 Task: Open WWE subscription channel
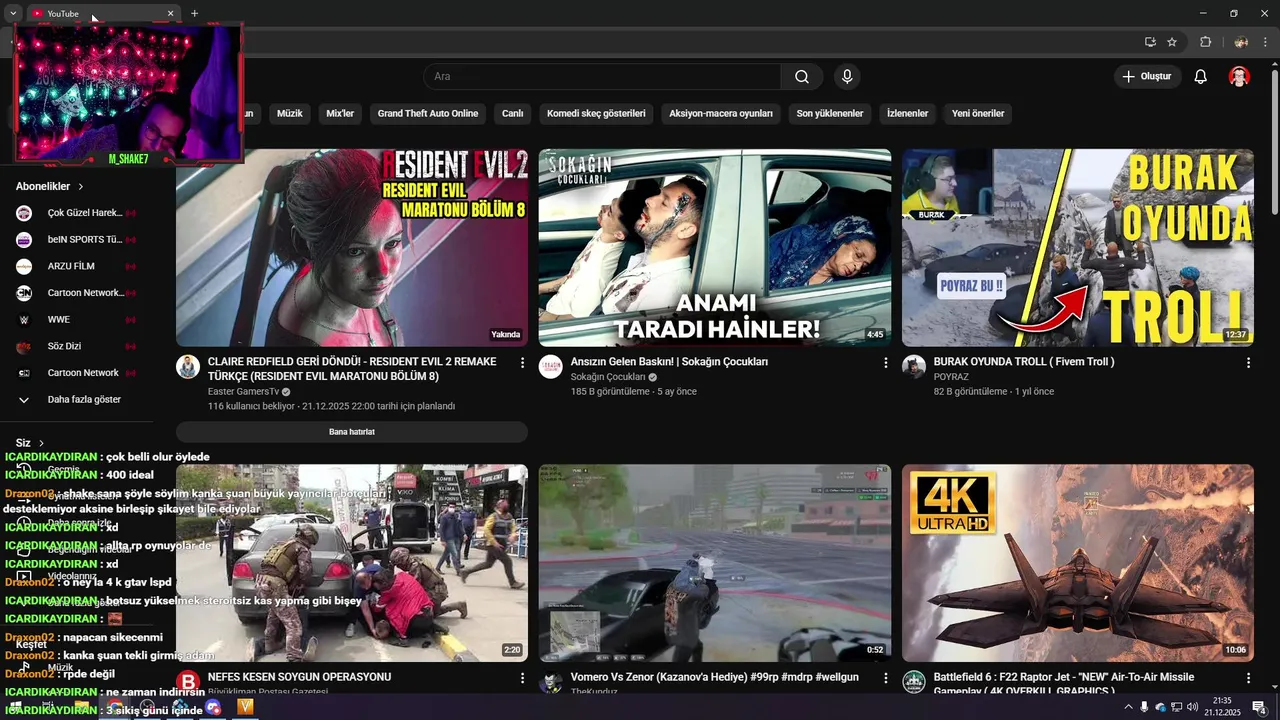pos(76,320)
